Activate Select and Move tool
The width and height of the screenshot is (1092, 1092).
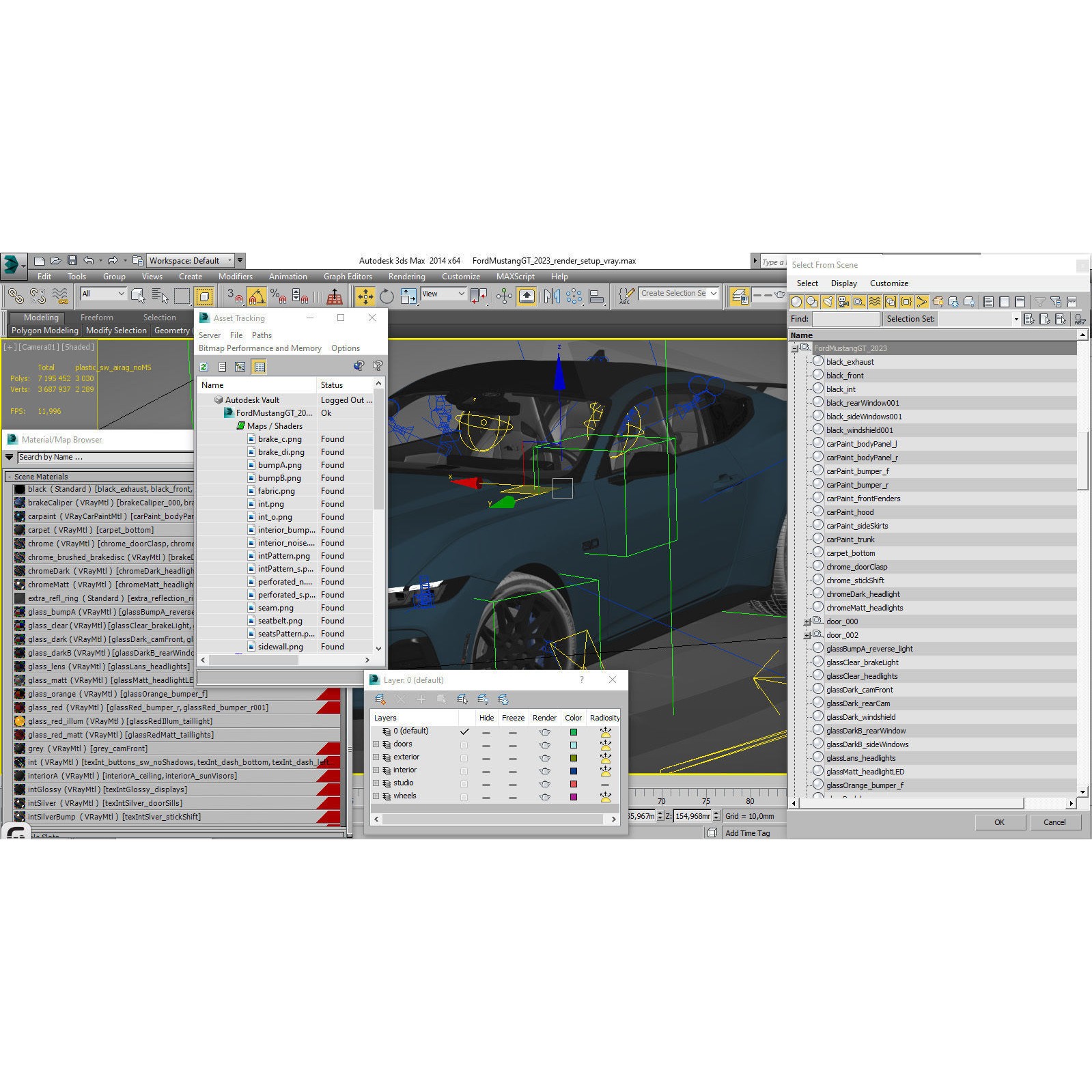[365, 296]
